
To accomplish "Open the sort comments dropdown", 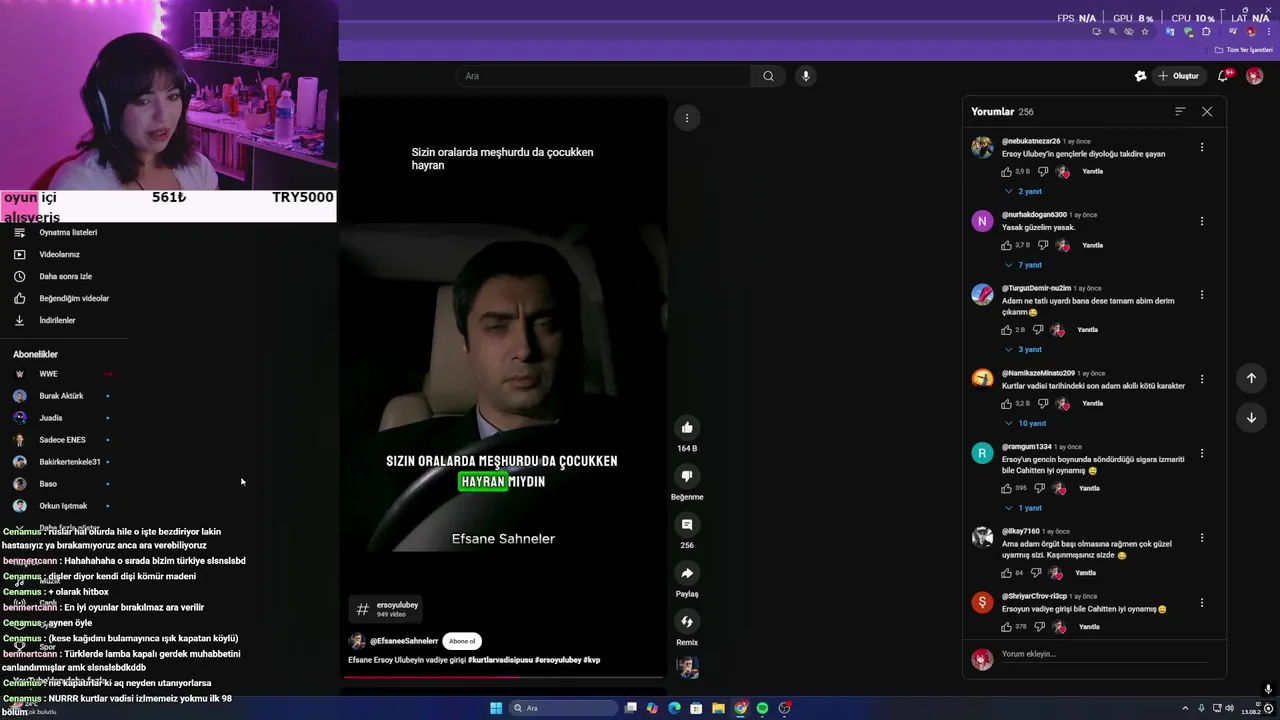I will tap(1180, 112).
